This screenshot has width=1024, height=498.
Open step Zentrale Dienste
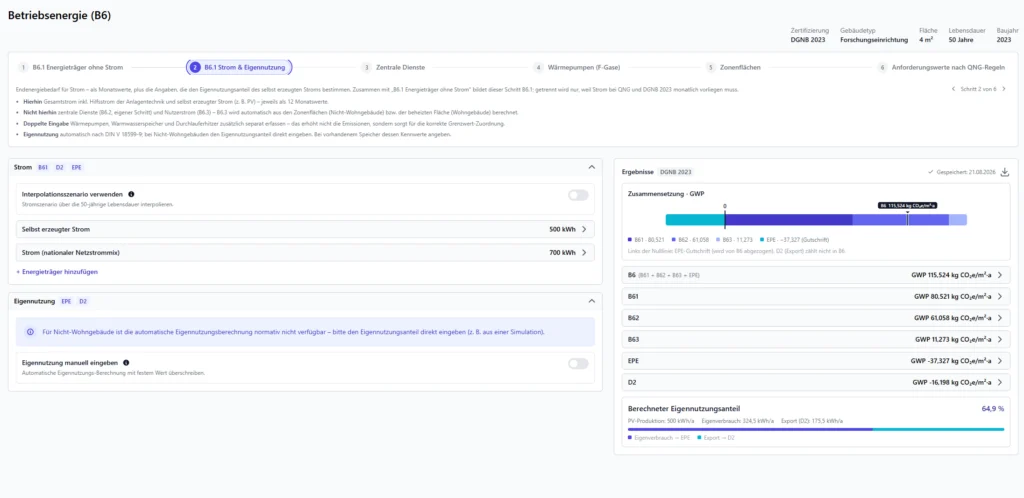394,67
